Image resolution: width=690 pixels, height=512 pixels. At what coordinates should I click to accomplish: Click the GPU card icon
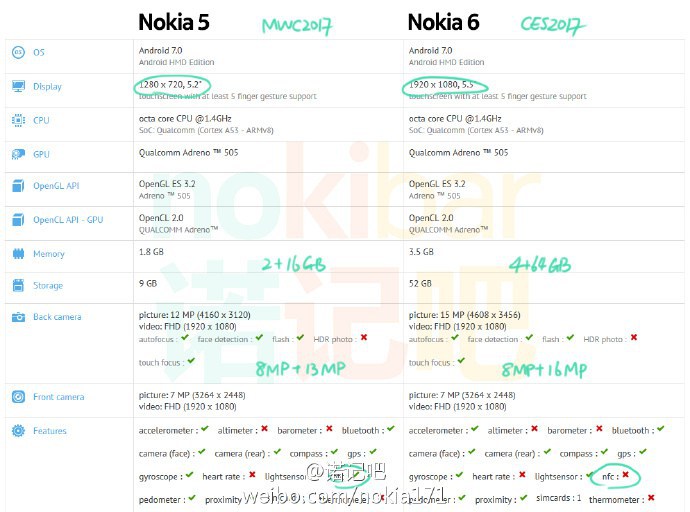[18, 154]
